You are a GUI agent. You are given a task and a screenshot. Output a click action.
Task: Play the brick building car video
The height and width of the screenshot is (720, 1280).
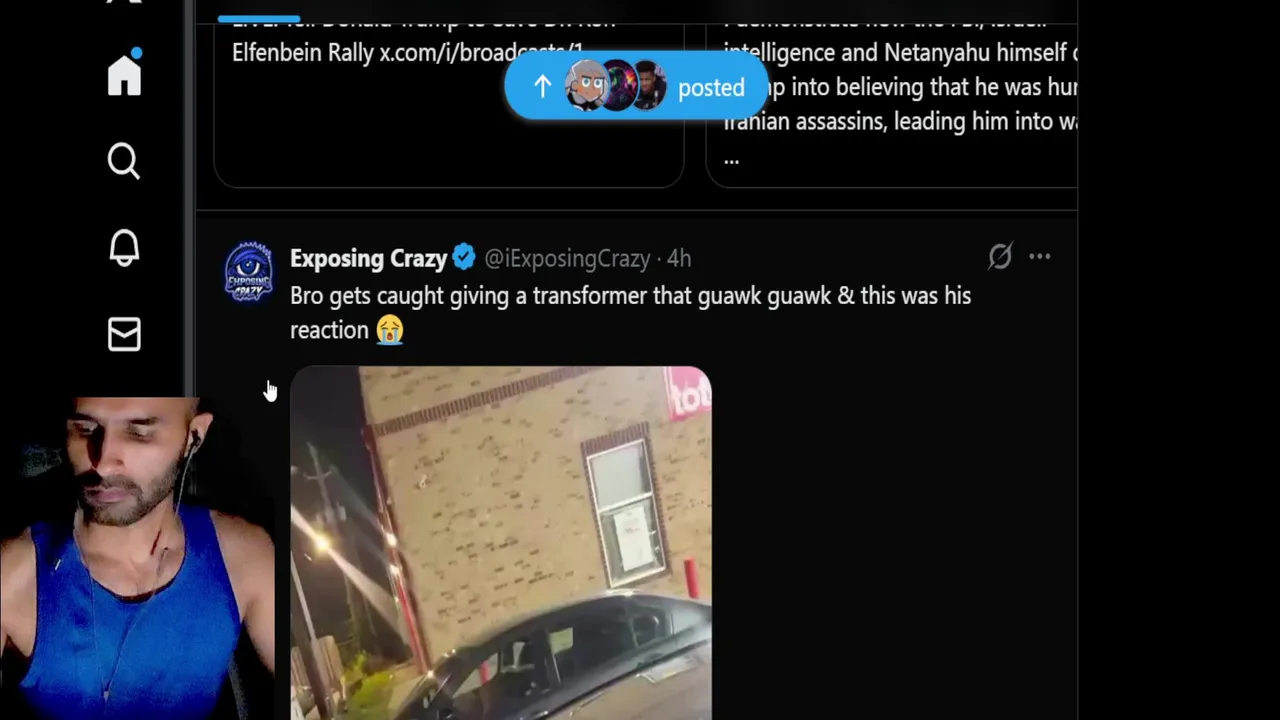click(x=501, y=543)
